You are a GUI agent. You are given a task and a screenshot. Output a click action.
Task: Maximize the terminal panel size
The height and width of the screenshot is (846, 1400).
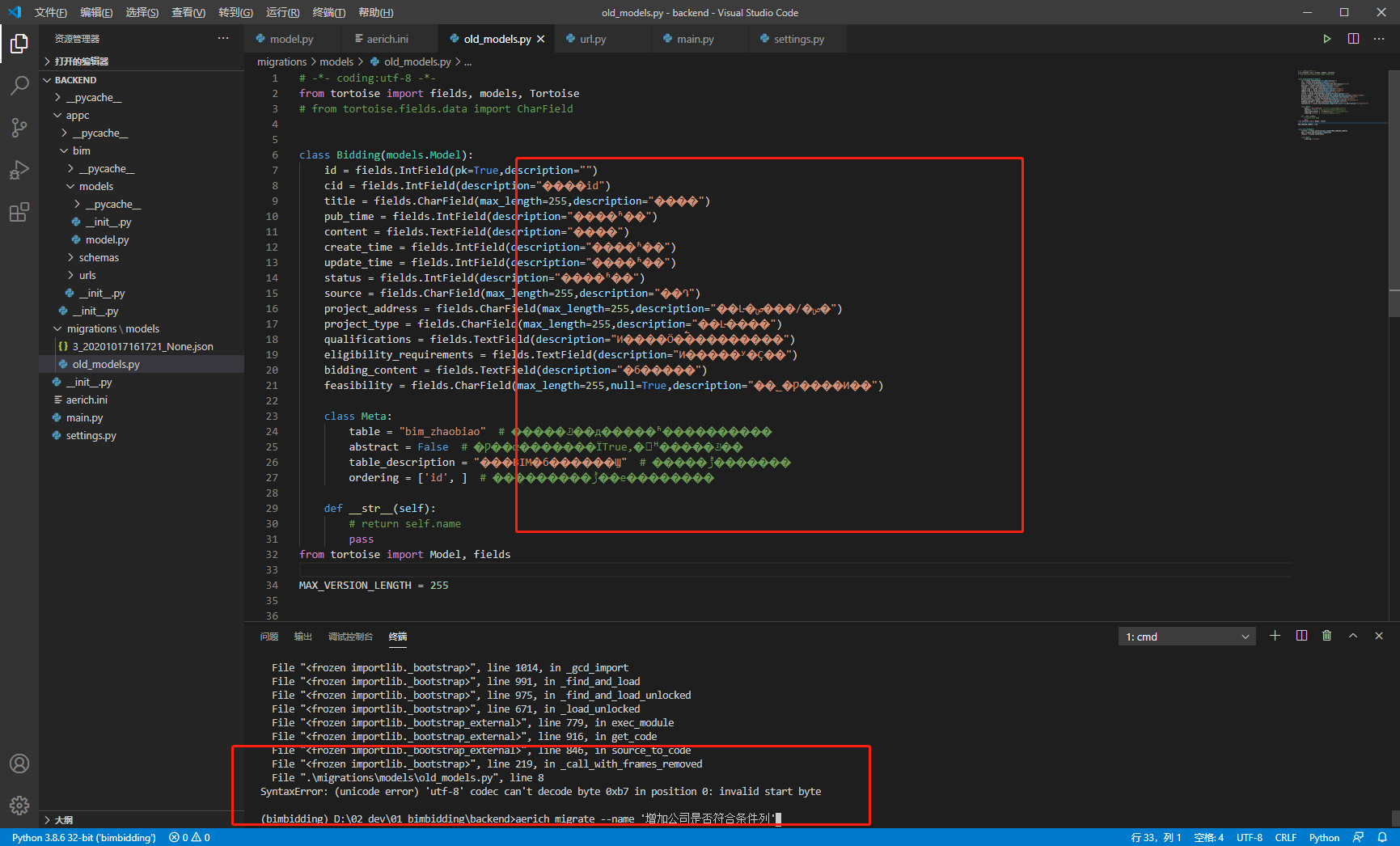tap(1353, 636)
